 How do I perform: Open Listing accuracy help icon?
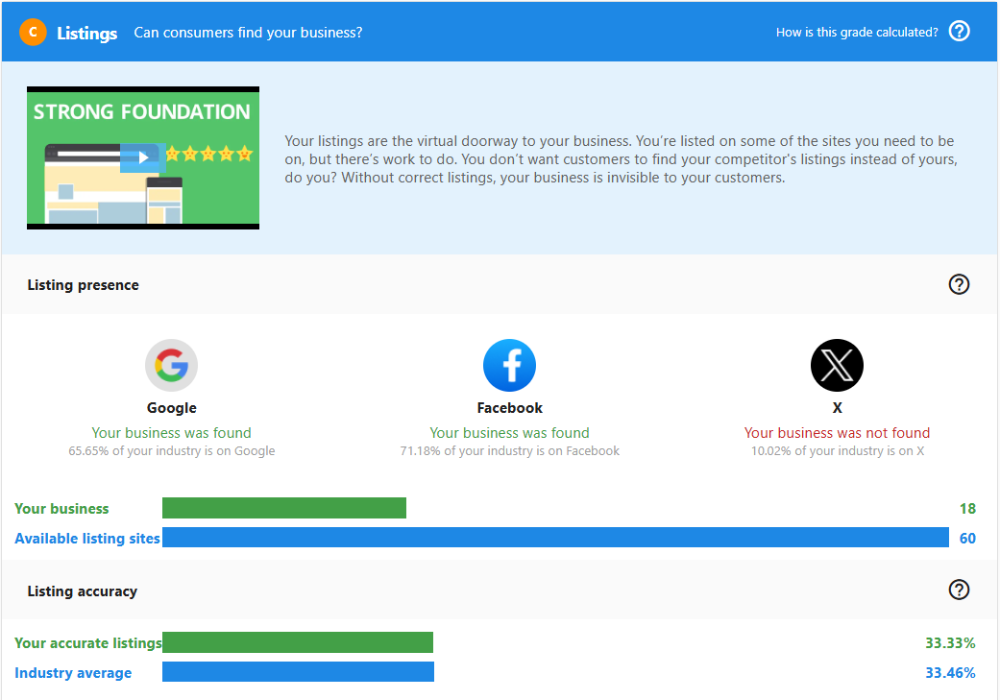tap(958, 590)
